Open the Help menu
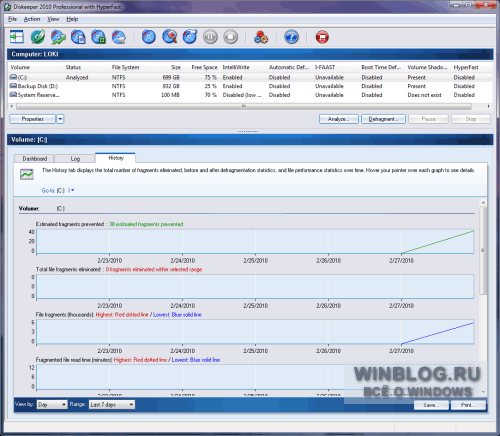 (x=72, y=19)
